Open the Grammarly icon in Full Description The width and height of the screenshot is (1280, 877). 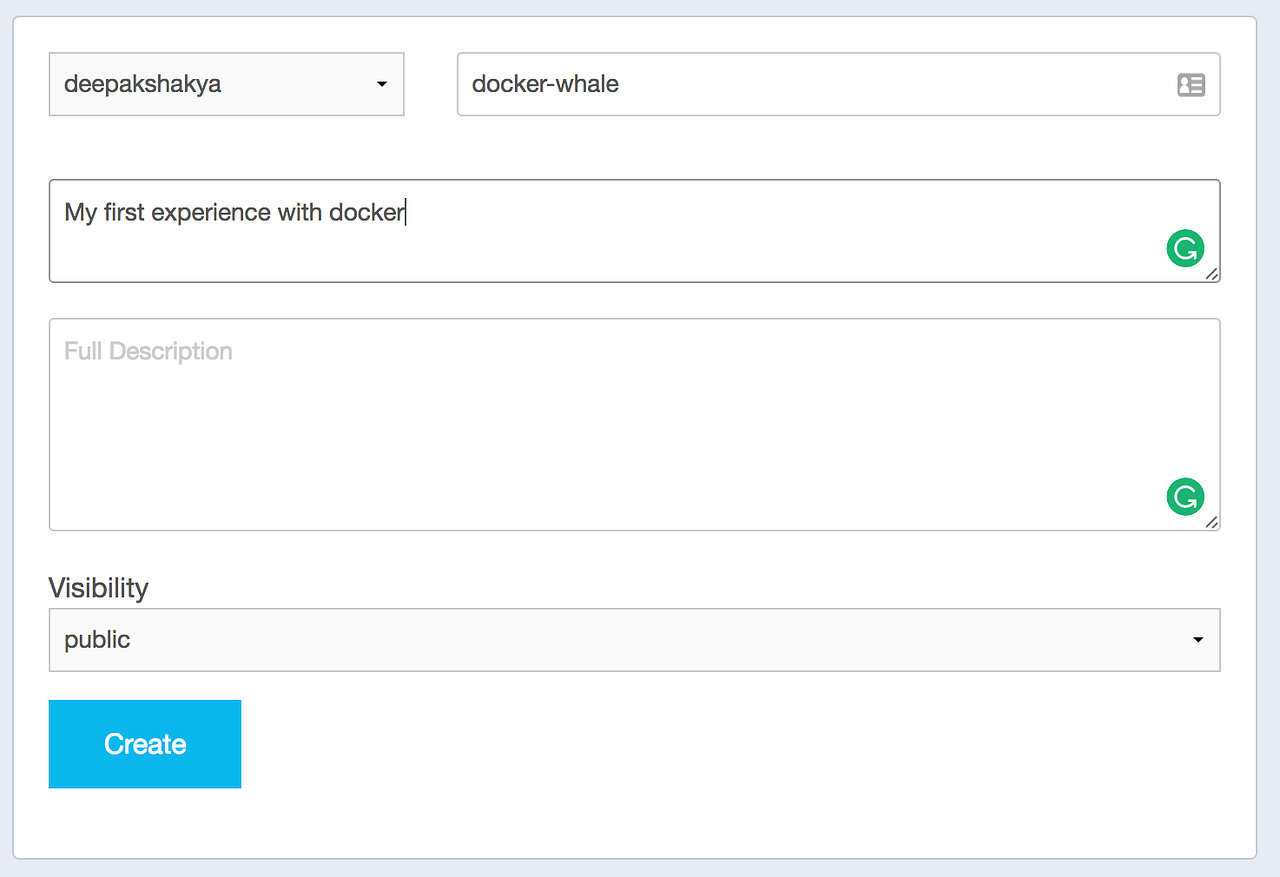coord(1185,496)
